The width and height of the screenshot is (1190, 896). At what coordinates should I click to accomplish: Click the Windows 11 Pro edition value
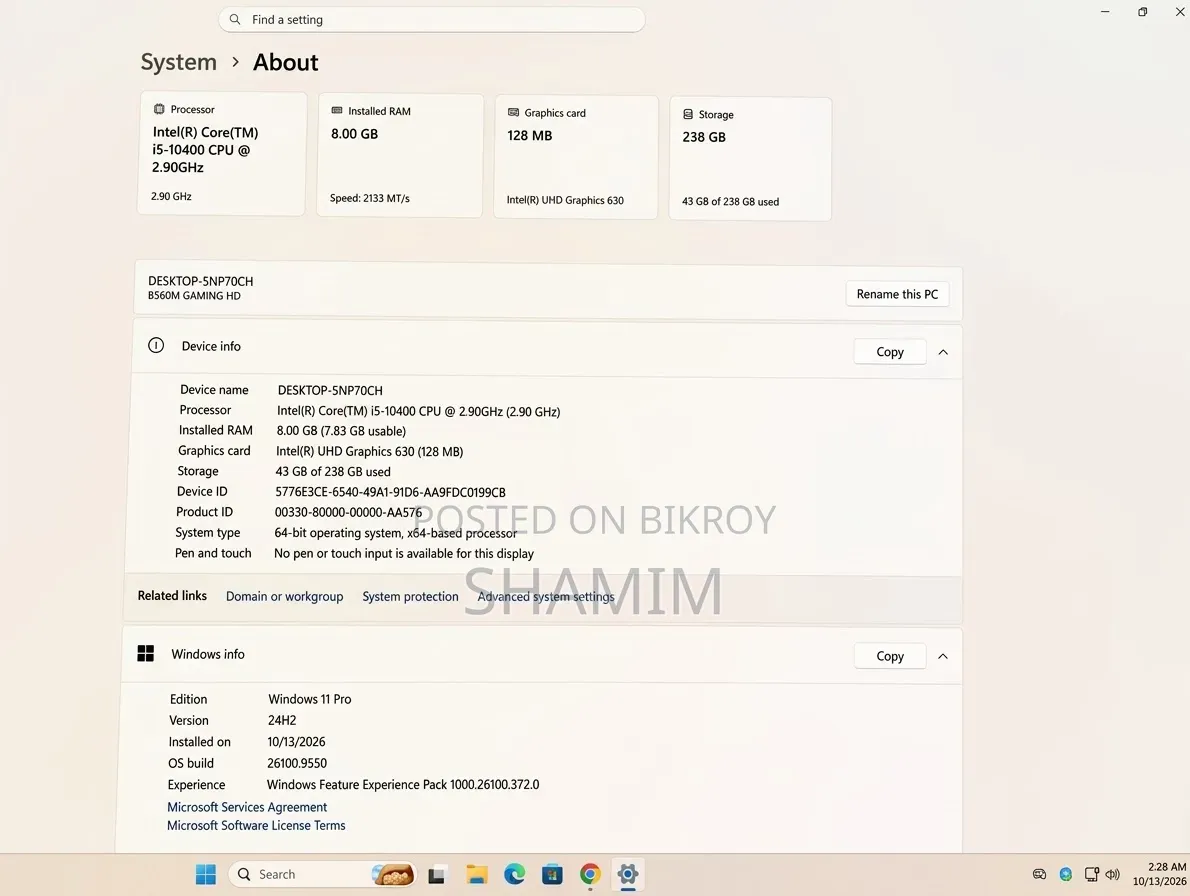(310, 700)
